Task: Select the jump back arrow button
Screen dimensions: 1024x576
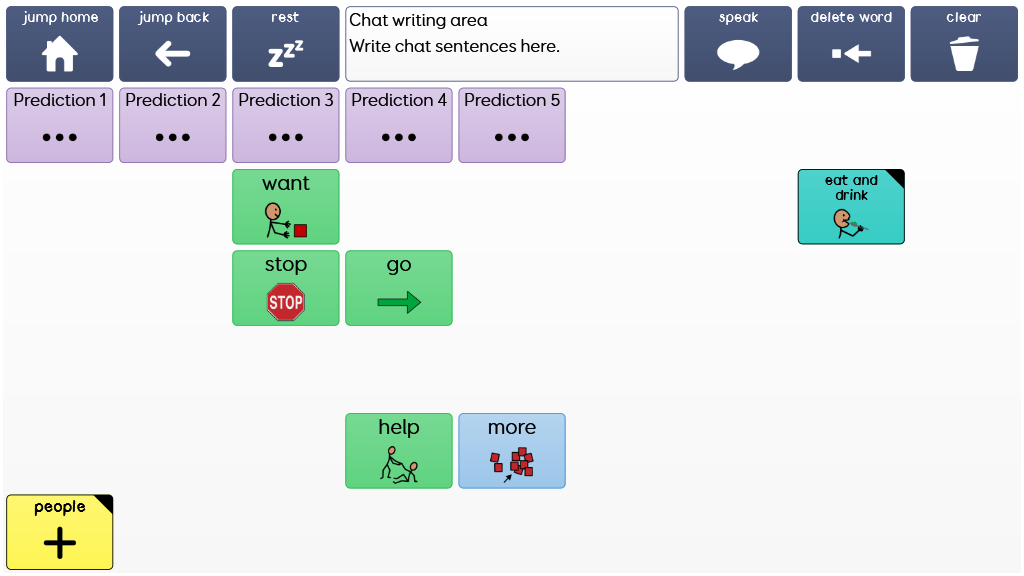Action: pyautogui.click(x=172, y=44)
